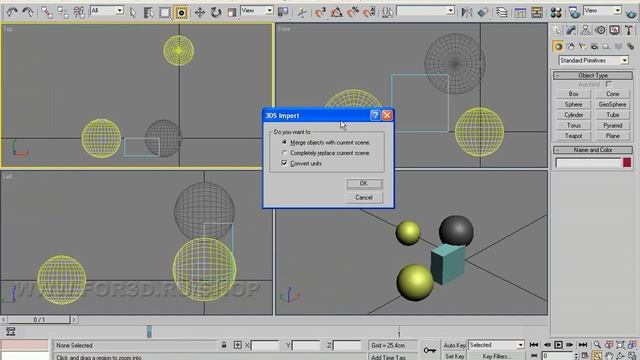The image size is (640, 360).
Task: Open the render type View dropdown
Action: click(x=602, y=10)
